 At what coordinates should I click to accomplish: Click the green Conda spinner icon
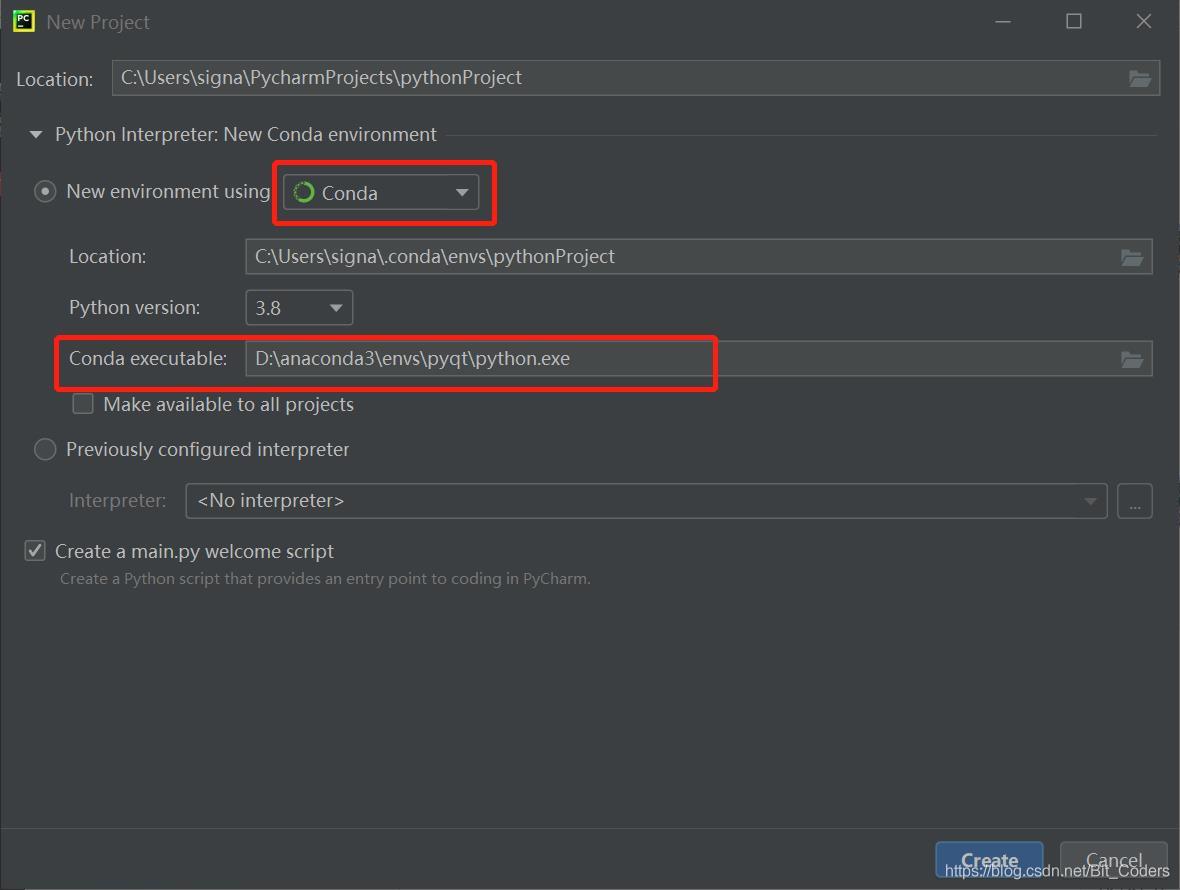click(x=303, y=193)
